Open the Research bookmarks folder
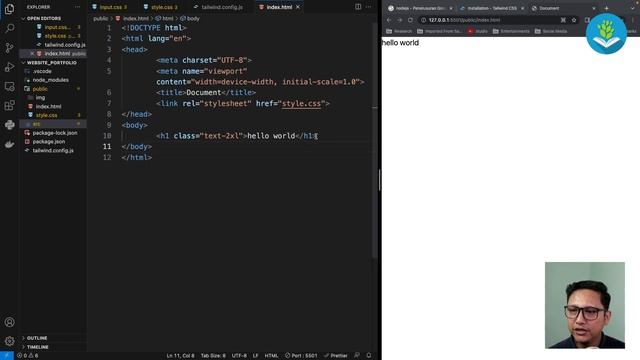This screenshot has width=640, height=360. pos(399,31)
